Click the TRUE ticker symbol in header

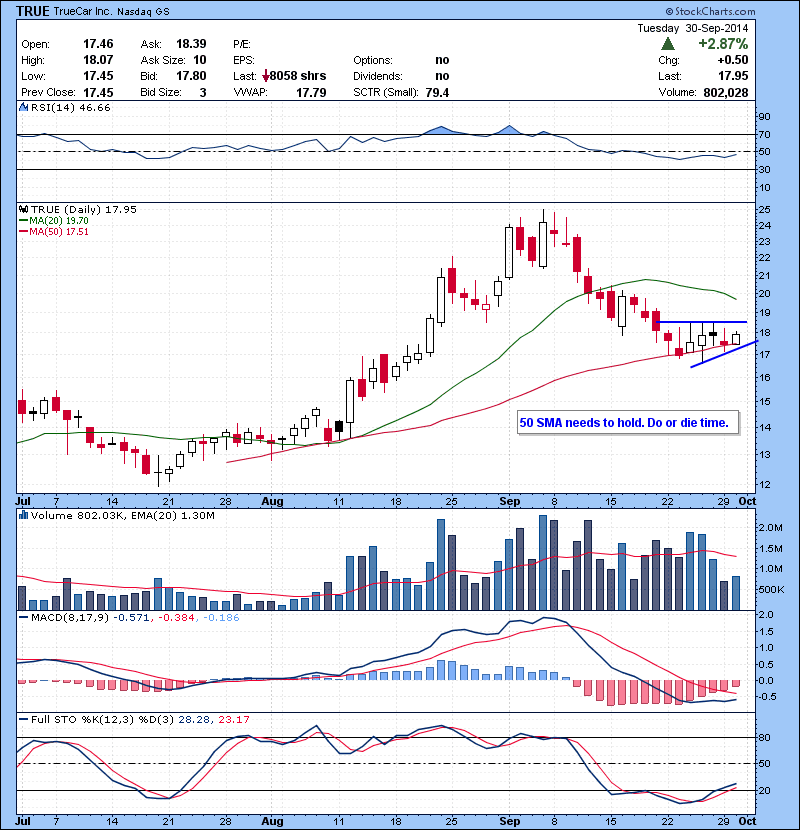33,11
